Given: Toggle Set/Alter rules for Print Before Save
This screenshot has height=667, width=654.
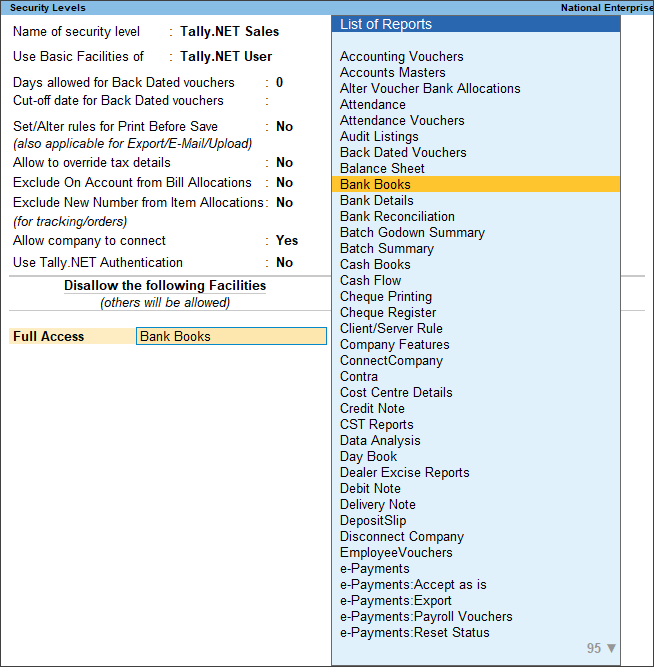Looking at the screenshot, I should [285, 127].
